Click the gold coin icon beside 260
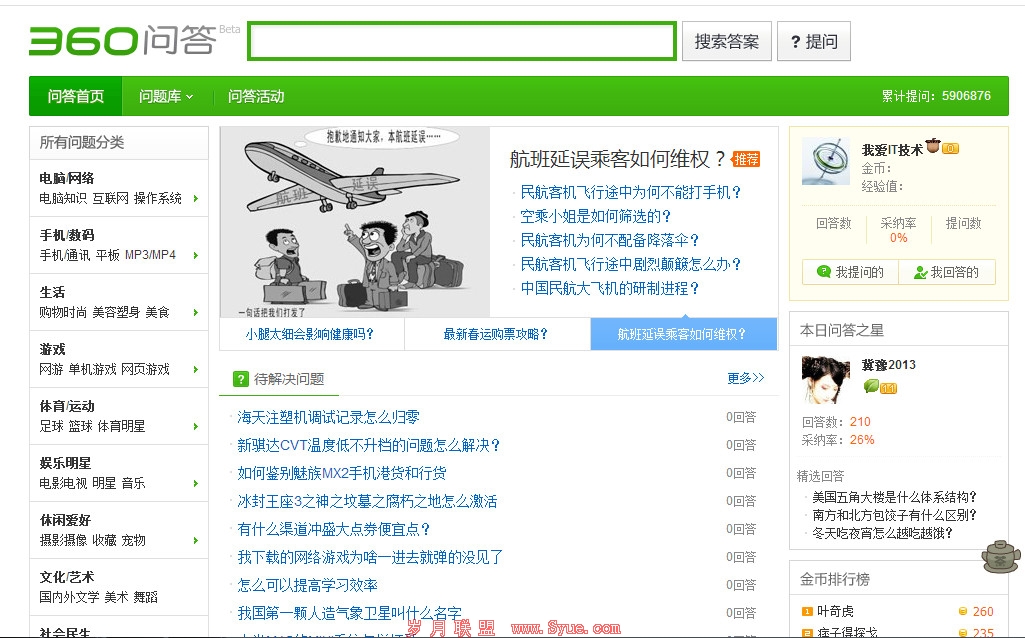This screenshot has width=1025, height=638. pyautogui.click(x=962, y=611)
